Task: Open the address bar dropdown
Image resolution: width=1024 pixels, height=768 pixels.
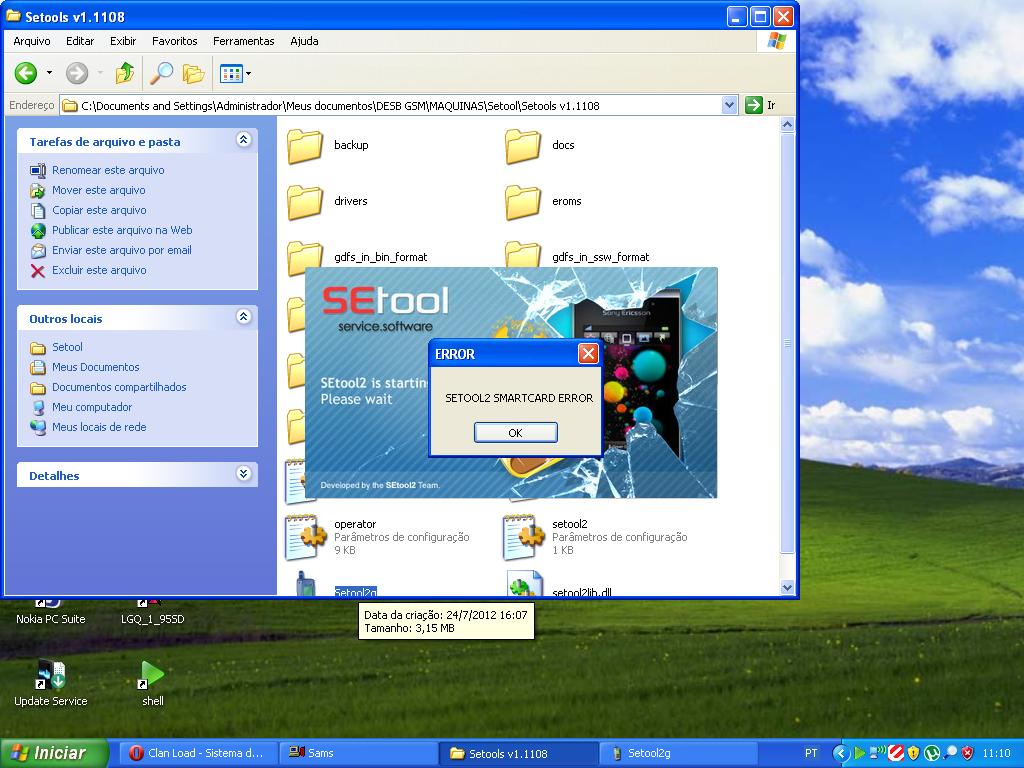Action: [729, 105]
